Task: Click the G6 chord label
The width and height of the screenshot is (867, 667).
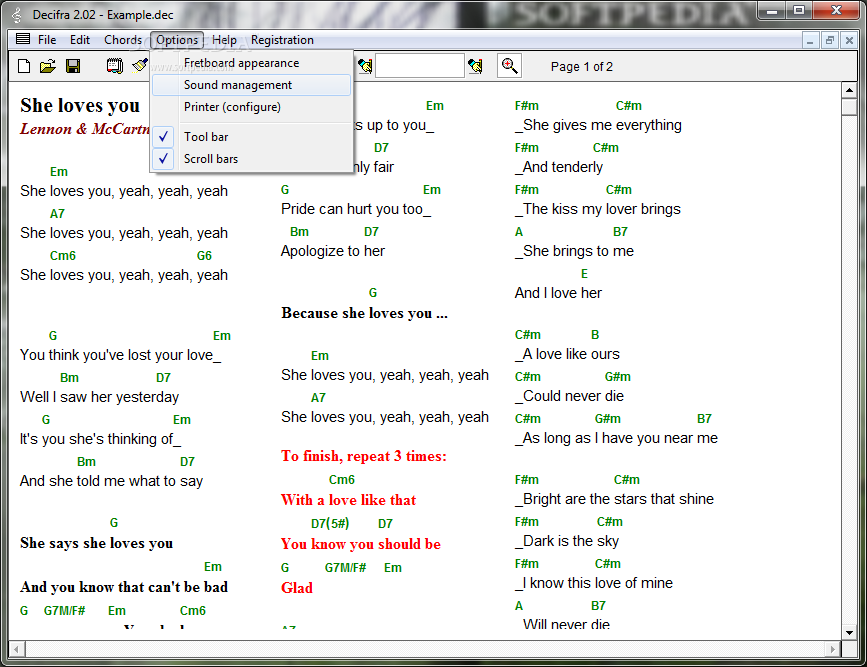Action: click(x=204, y=256)
